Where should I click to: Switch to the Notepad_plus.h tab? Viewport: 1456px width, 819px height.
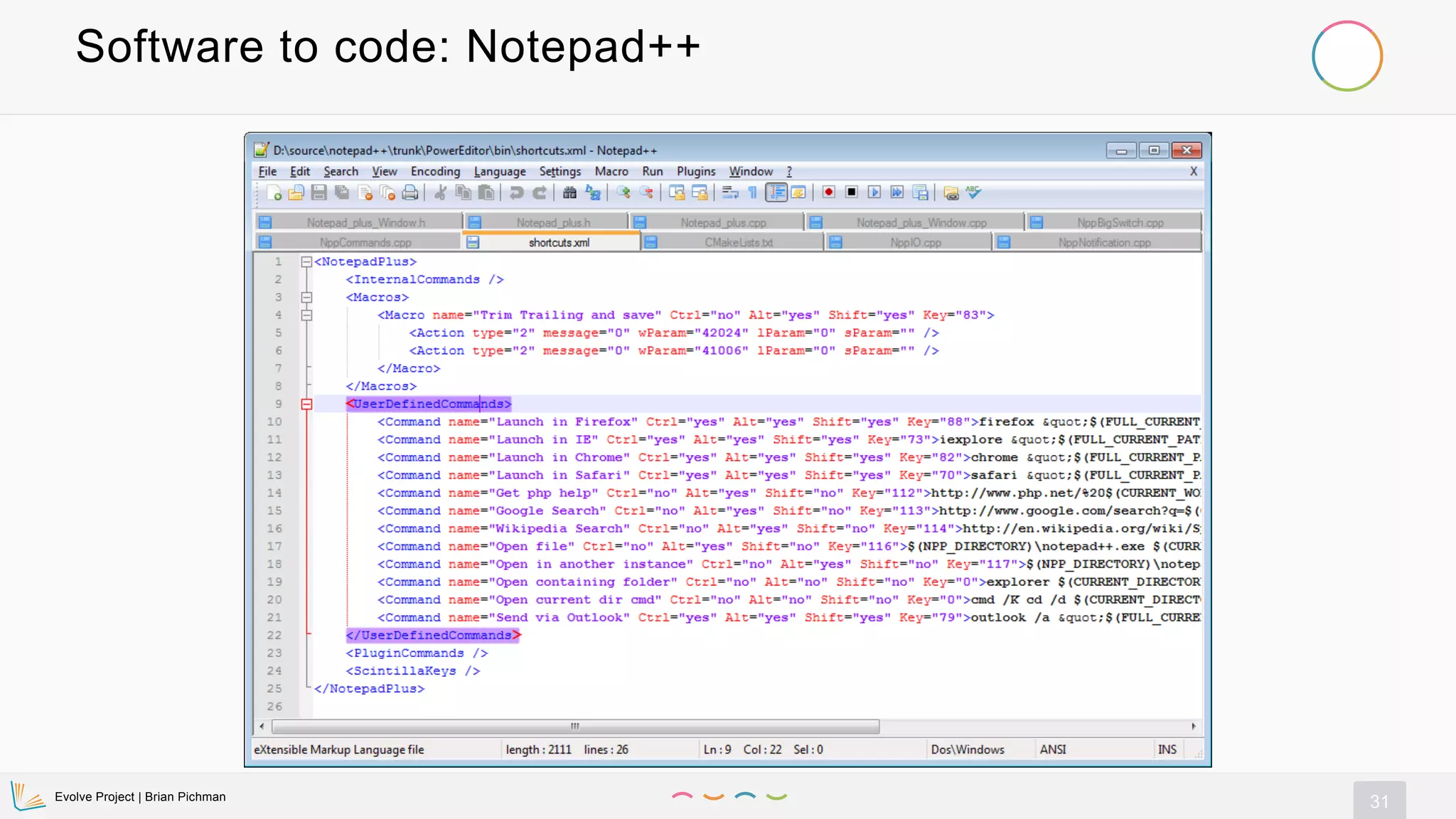(545, 223)
